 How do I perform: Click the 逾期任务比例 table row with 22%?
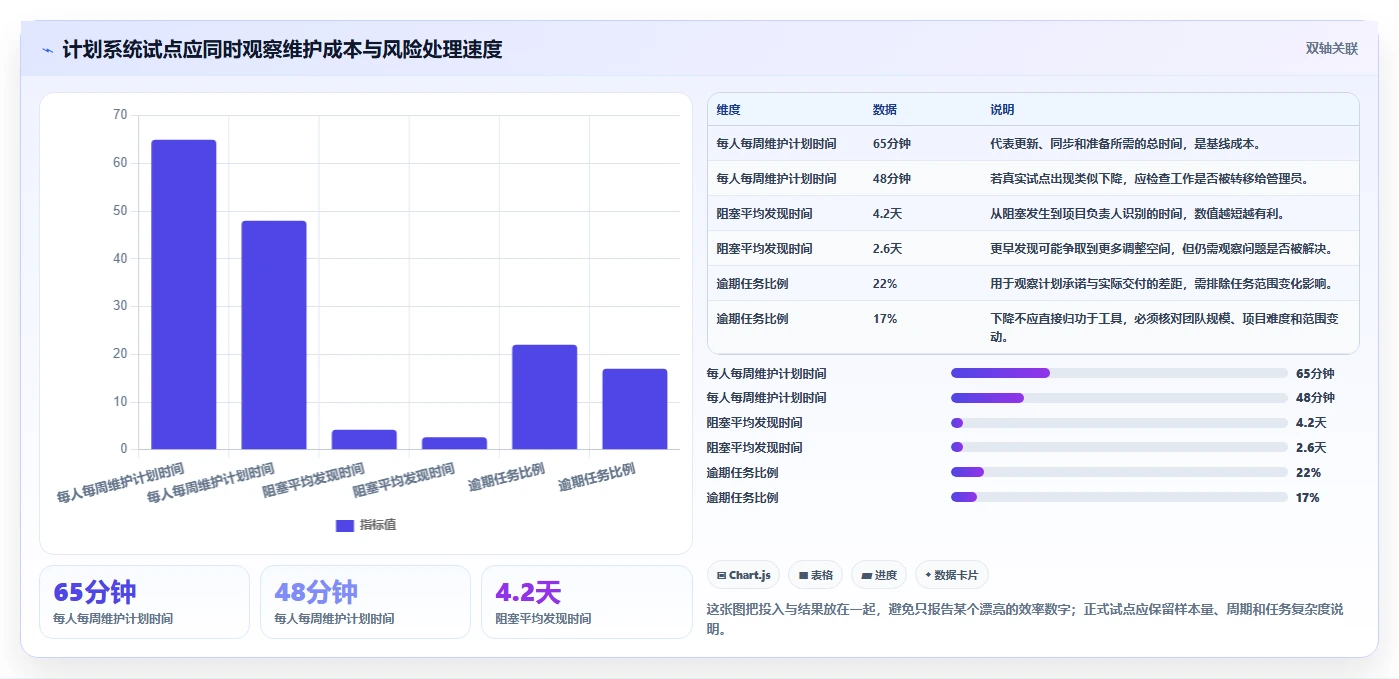pos(1033,284)
